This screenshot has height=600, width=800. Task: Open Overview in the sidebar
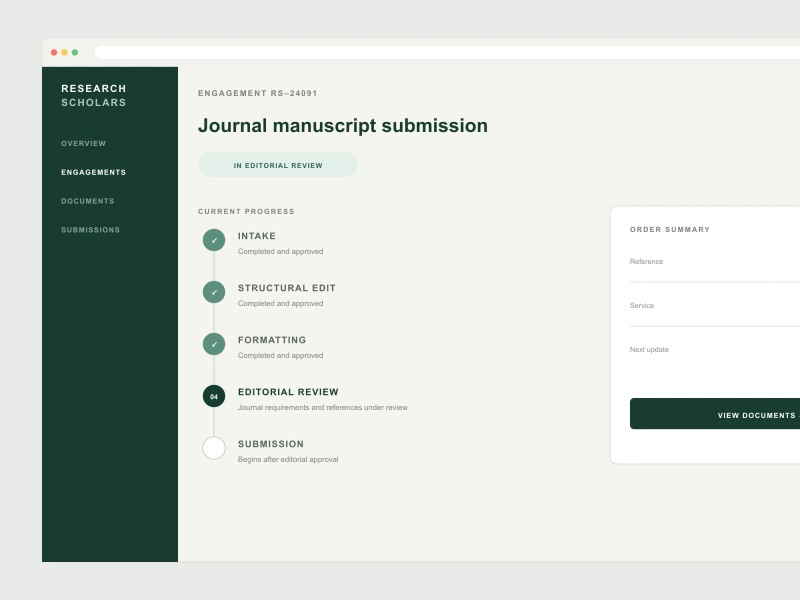(84, 143)
